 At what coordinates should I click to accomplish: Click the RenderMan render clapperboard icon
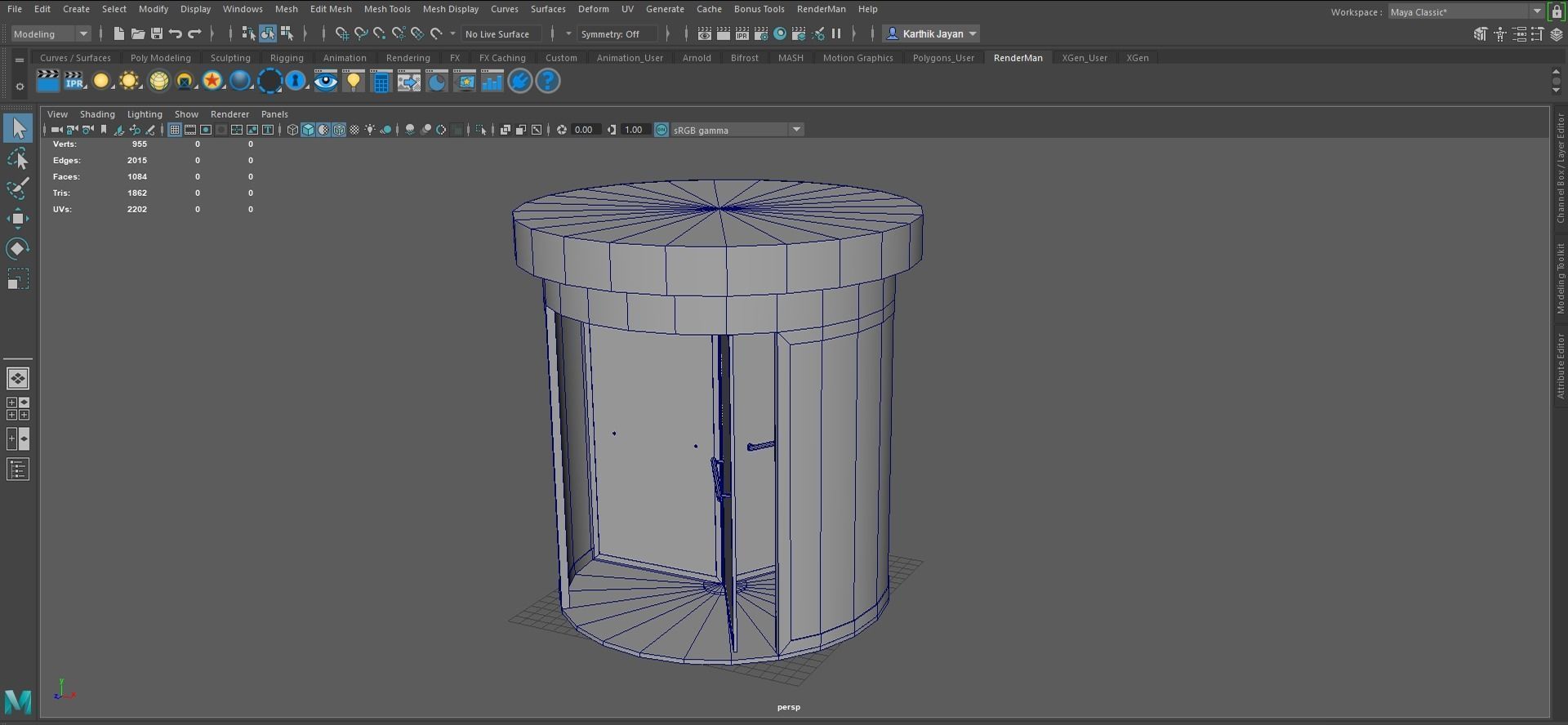tap(48, 81)
